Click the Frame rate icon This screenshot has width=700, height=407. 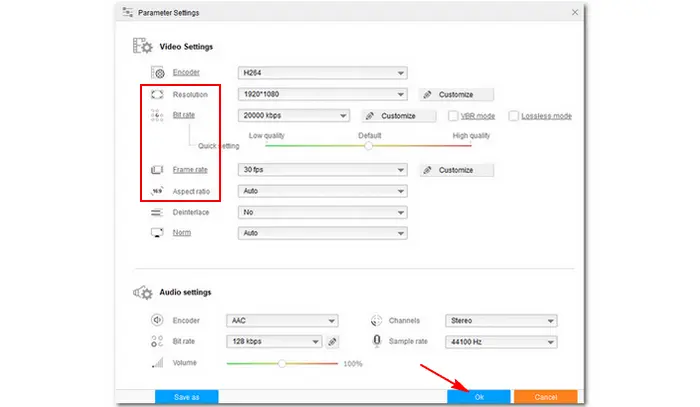tap(157, 170)
